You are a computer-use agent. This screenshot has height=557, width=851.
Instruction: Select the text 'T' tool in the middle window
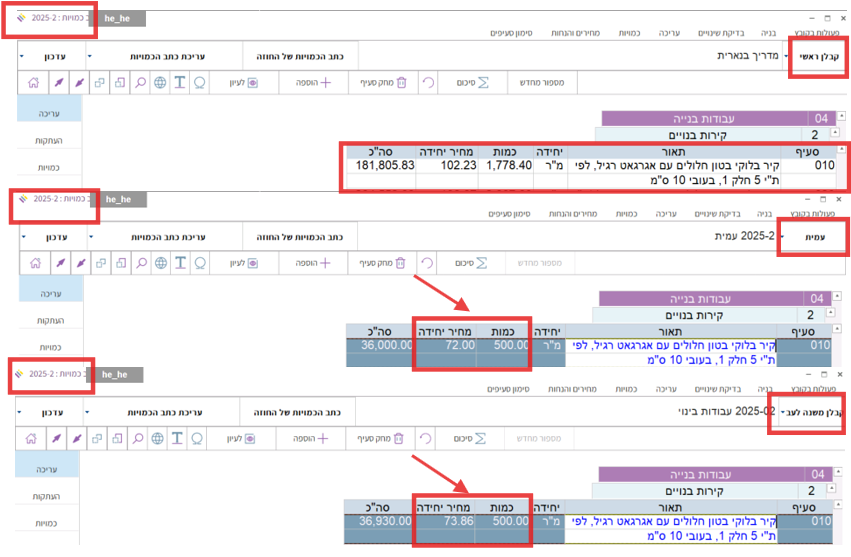(x=180, y=263)
